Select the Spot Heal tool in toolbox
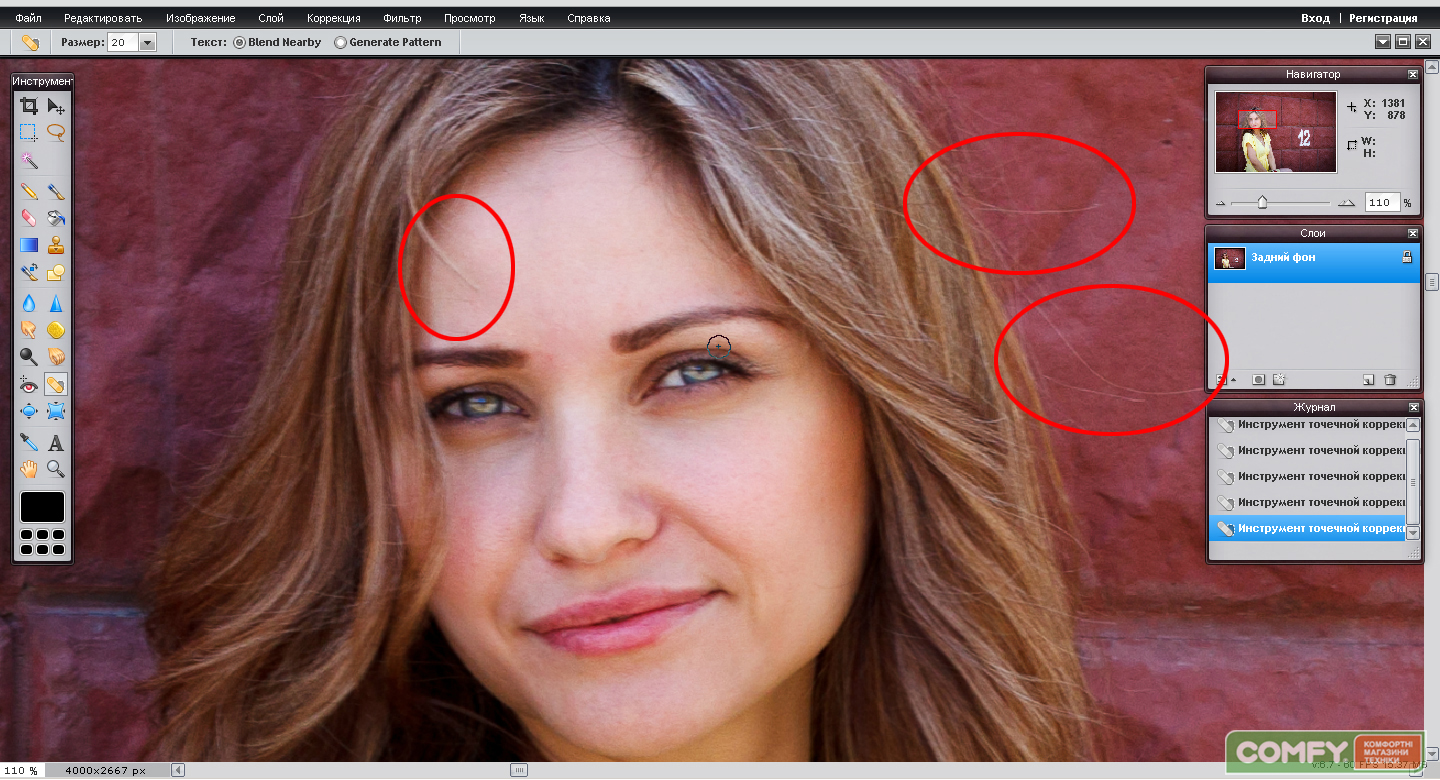The width and height of the screenshot is (1440, 780). tap(56, 383)
